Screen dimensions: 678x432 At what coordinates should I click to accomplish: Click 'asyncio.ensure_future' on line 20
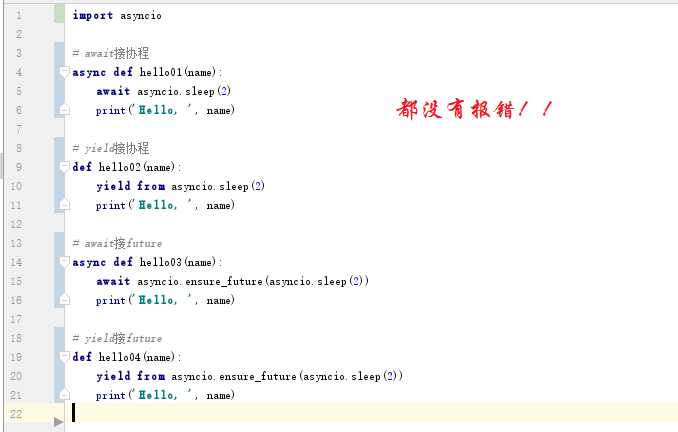233,377
